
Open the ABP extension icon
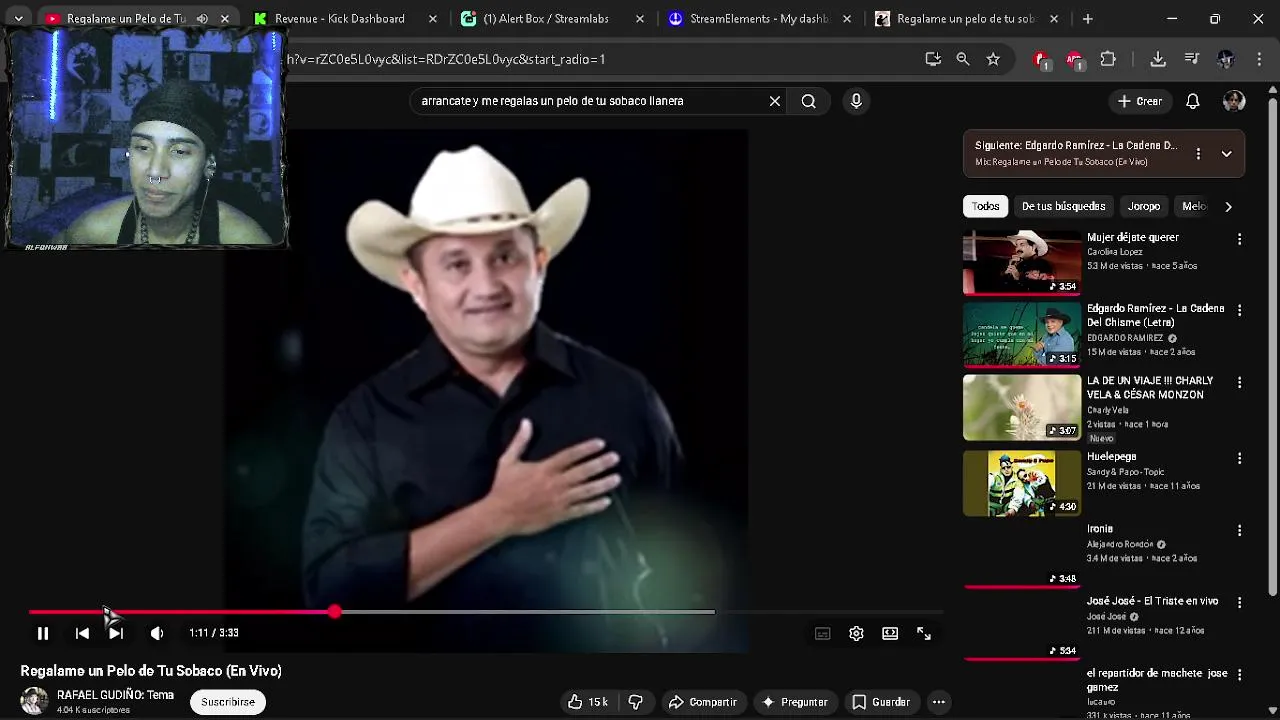pyautogui.click(x=1074, y=60)
